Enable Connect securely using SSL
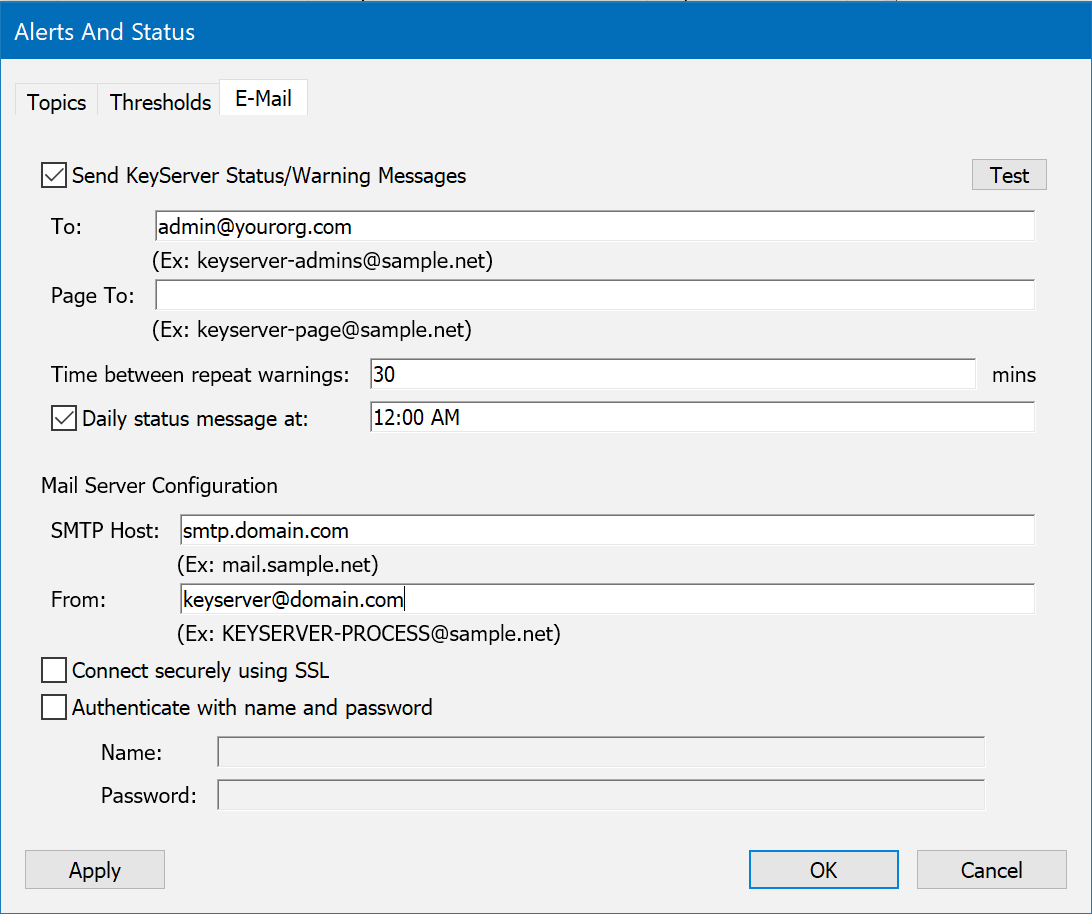 [54, 670]
